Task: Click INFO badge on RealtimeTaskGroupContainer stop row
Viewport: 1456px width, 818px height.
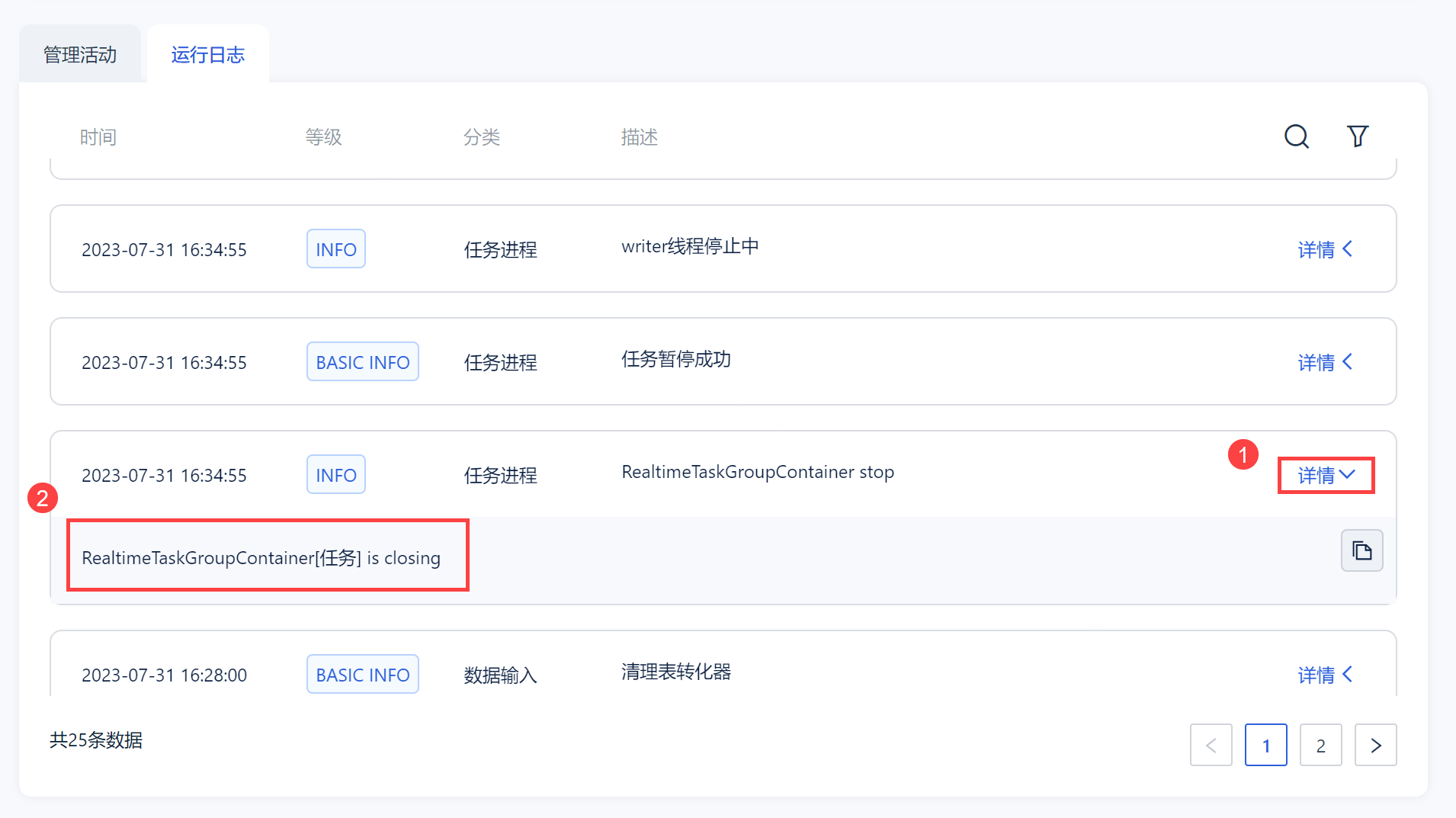Action: pyautogui.click(x=335, y=475)
